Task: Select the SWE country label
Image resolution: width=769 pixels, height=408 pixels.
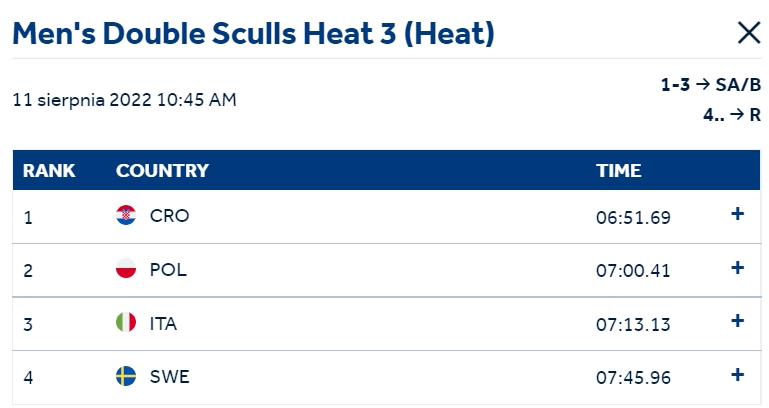Action: click(170, 377)
